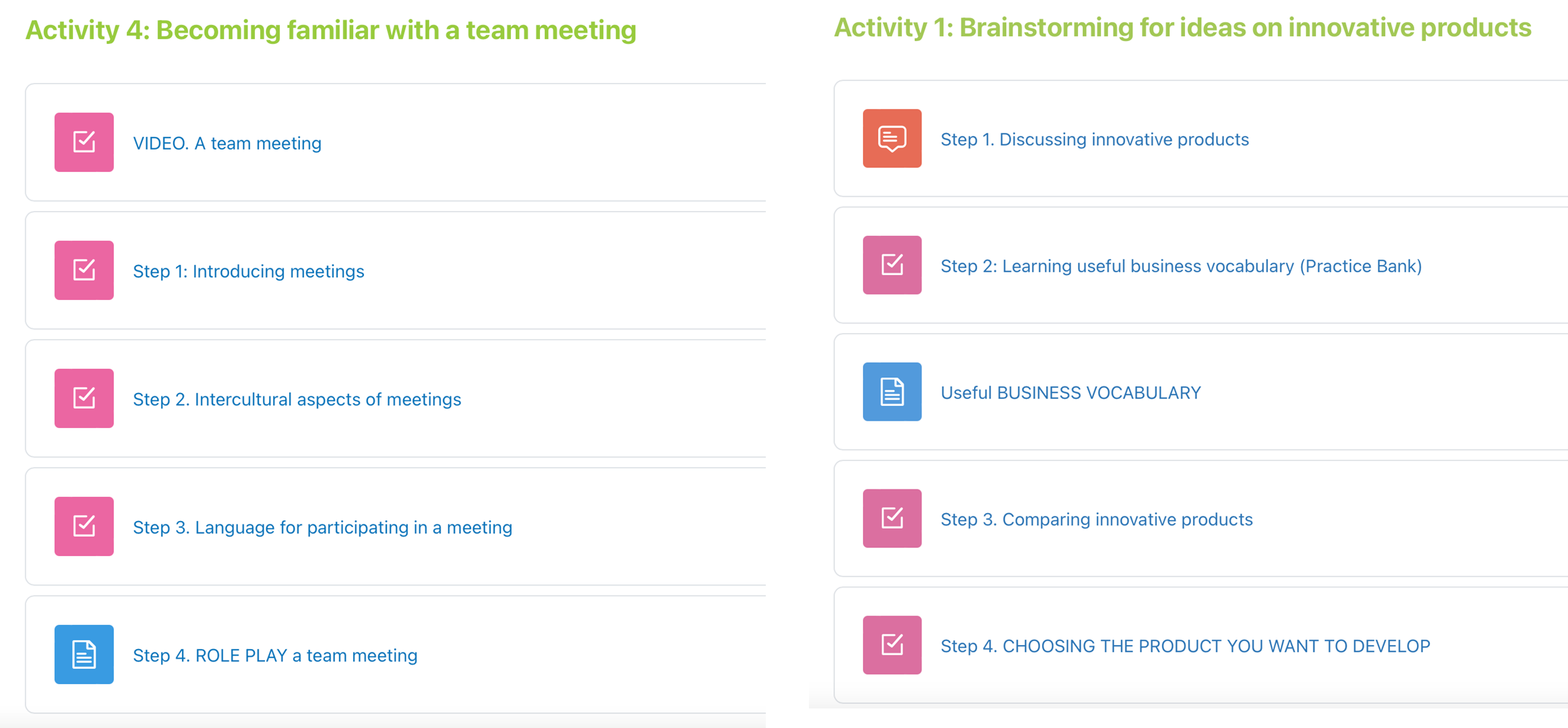Click the orange forum icon for Discussing innovative products

(x=892, y=138)
